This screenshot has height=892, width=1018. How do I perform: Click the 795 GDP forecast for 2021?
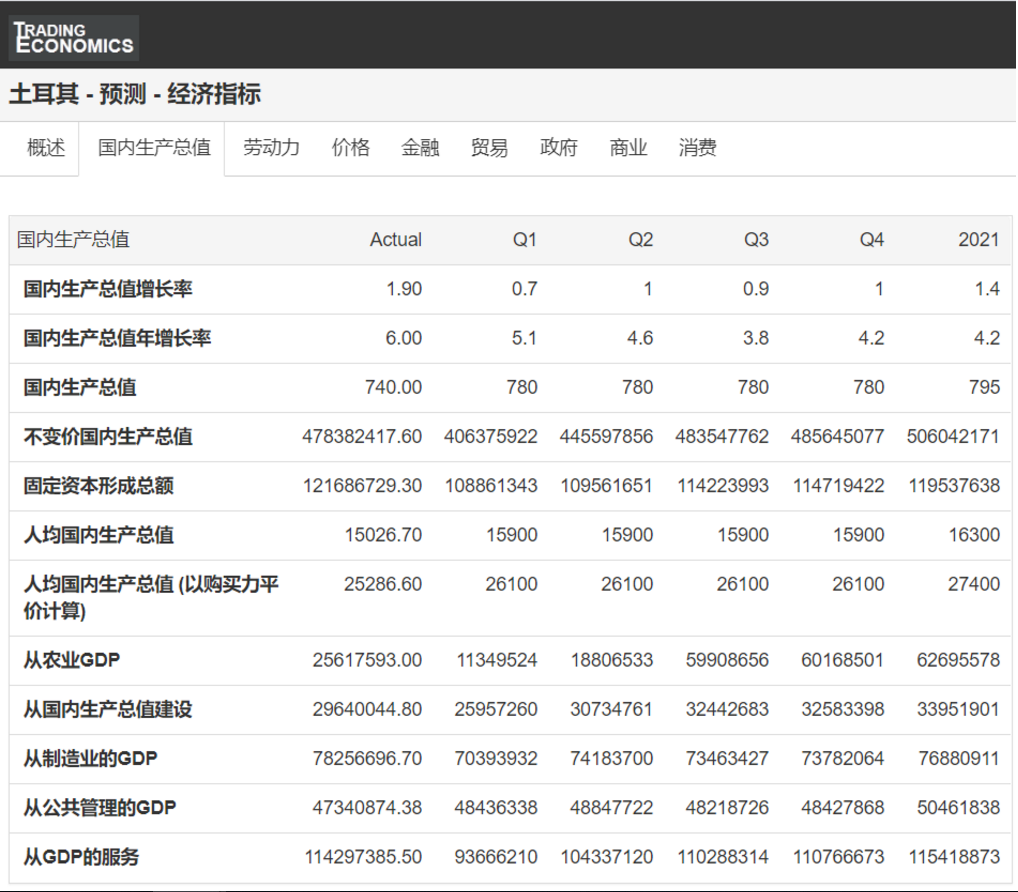pos(984,388)
